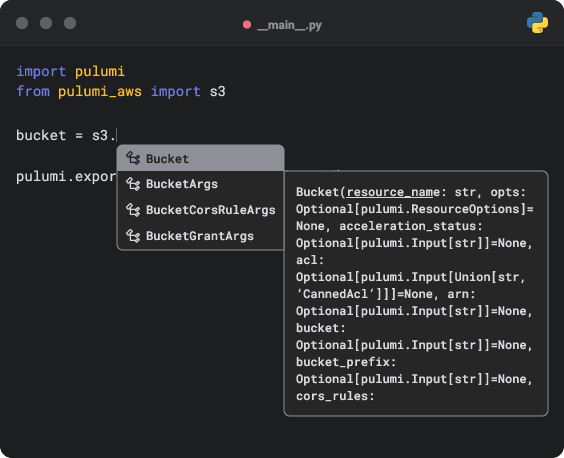Place cursor on 'import pulumi' line

click(70, 71)
